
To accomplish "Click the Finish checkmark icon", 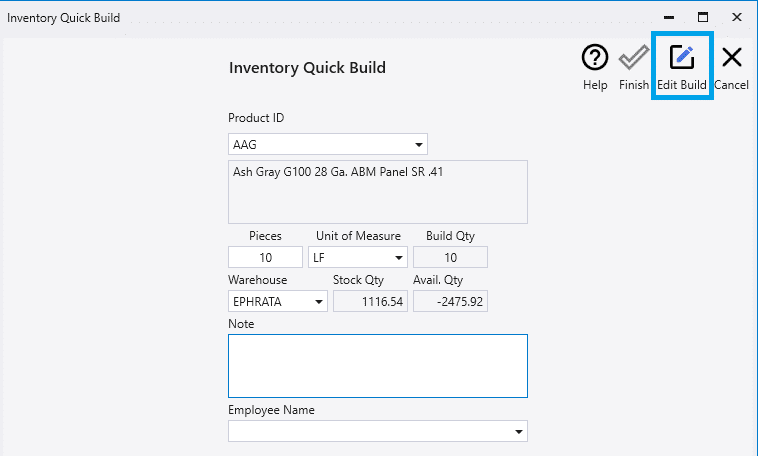I will [x=634, y=58].
